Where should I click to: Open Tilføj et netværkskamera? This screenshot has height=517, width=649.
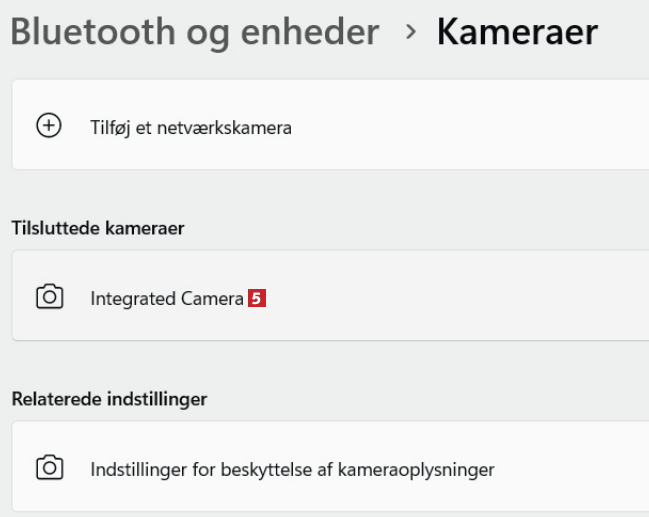point(190,128)
